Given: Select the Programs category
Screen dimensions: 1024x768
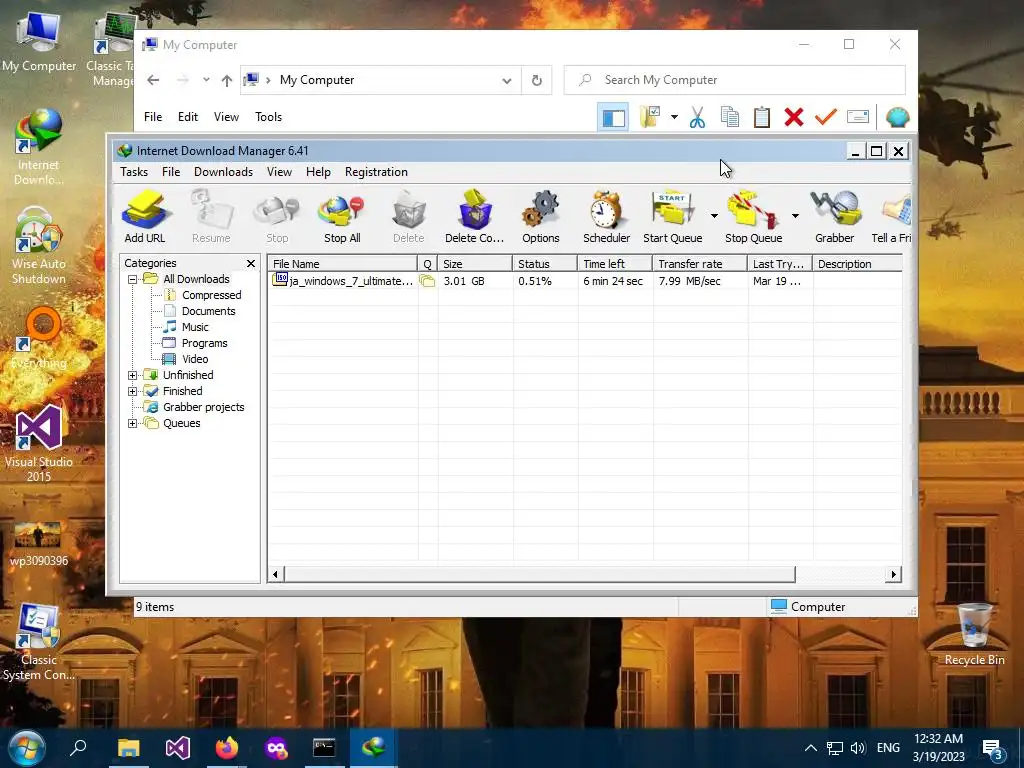Looking at the screenshot, I should (204, 344).
